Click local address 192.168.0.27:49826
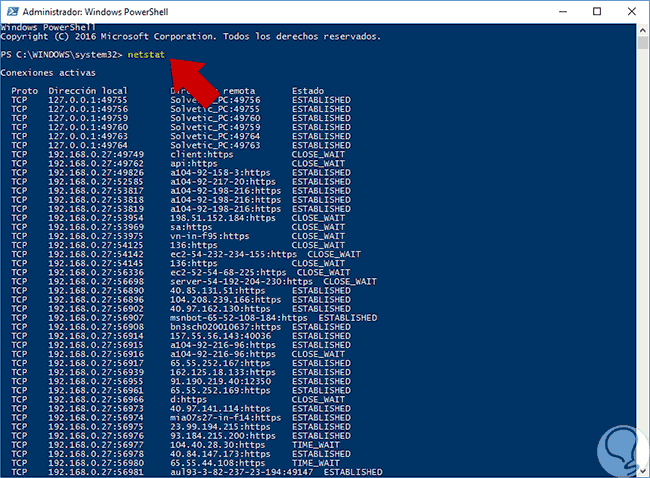This screenshot has height=478, width=650. [x=96, y=173]
